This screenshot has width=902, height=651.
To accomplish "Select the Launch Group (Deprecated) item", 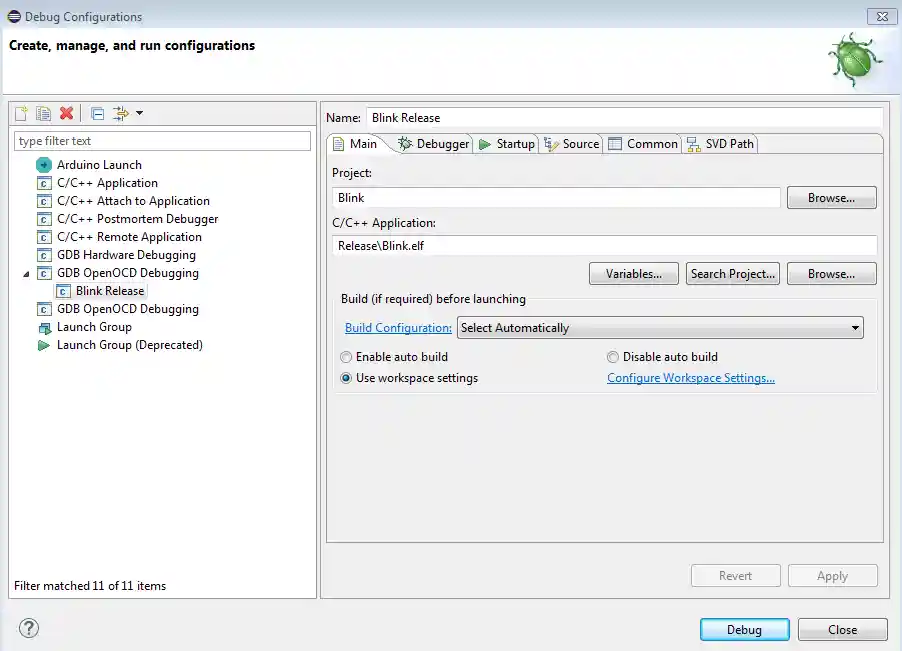I will point(129,345).
